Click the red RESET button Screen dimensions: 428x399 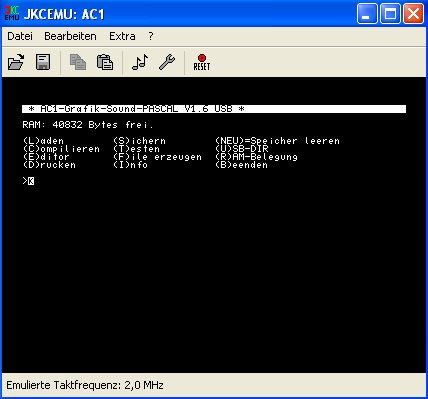coord(202,62)
